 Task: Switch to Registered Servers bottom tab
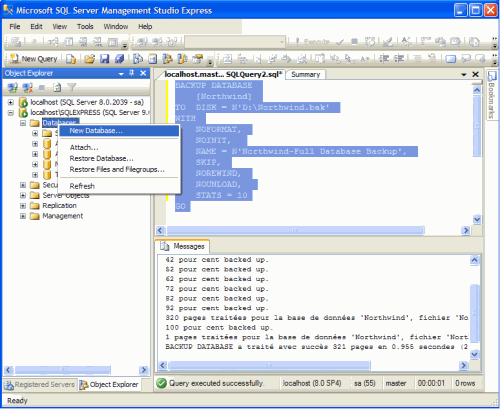coord(40,385)
